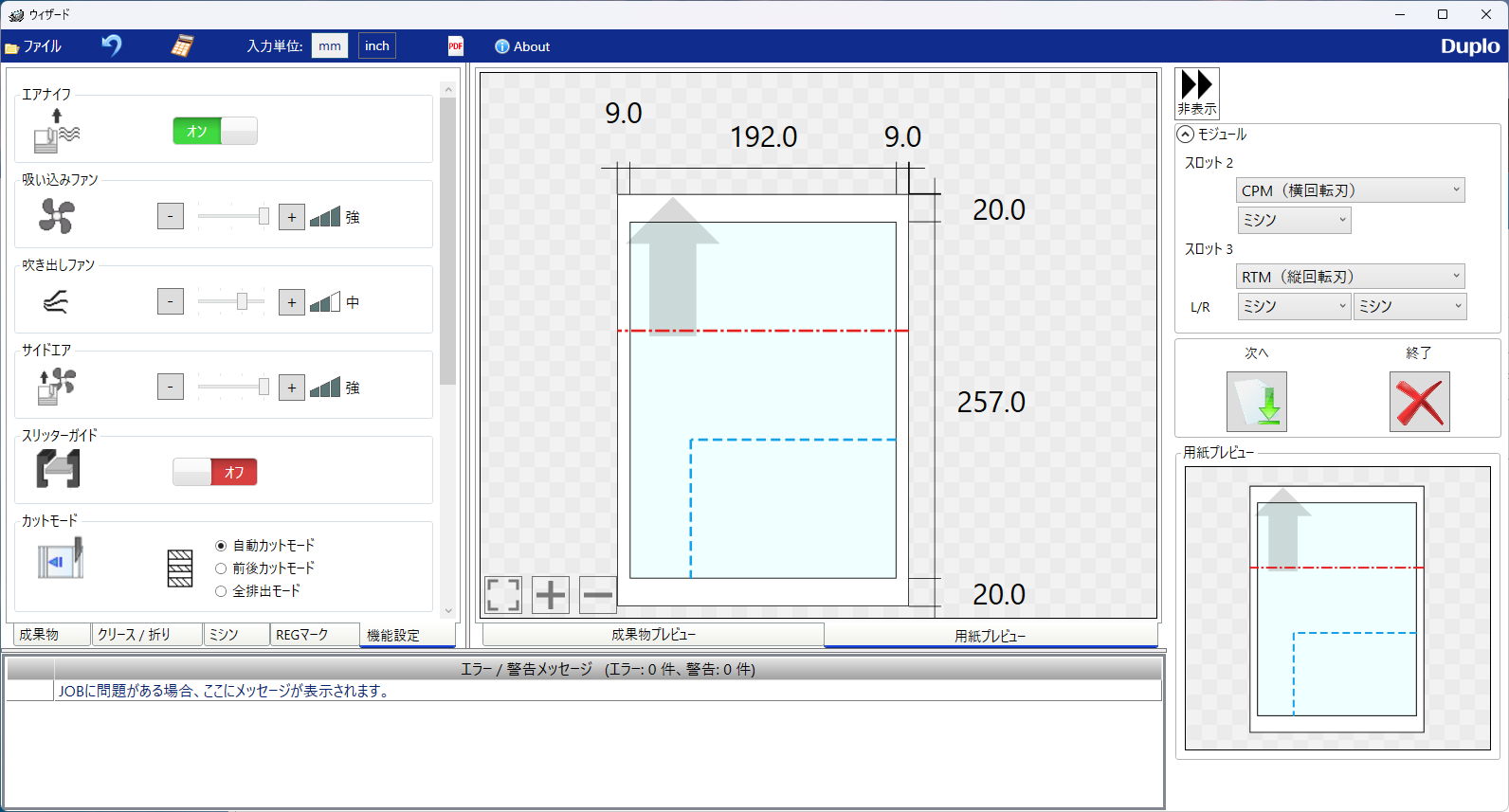Image resolution: width=1509 pixels, height=812 pixels.
Task: Adjust the 吹き出しファン strength slider
Action: pos(233,301)
